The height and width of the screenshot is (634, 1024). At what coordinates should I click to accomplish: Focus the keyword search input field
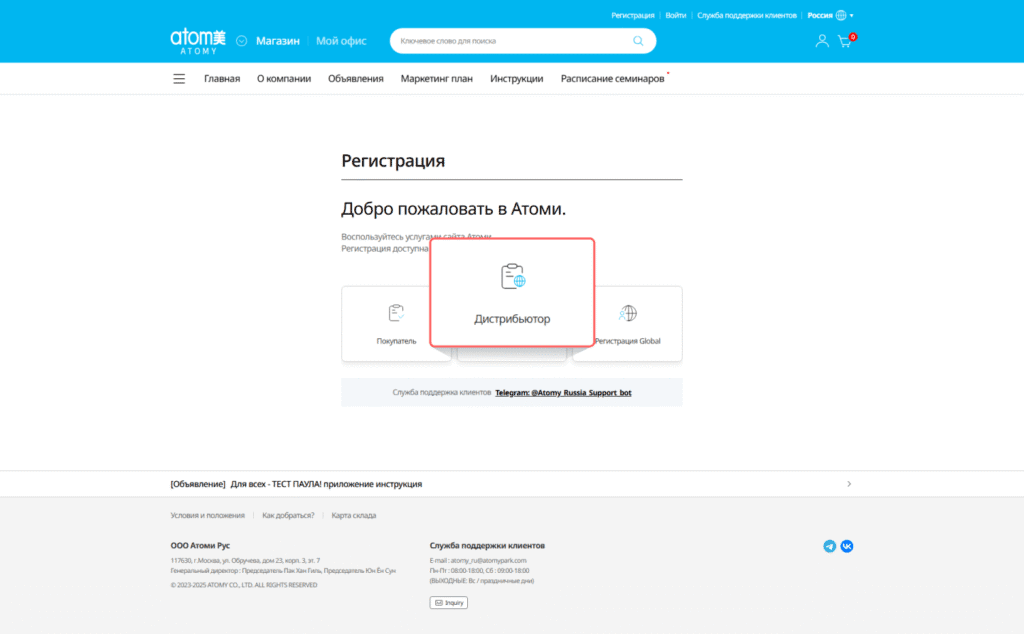coord(510,41)
